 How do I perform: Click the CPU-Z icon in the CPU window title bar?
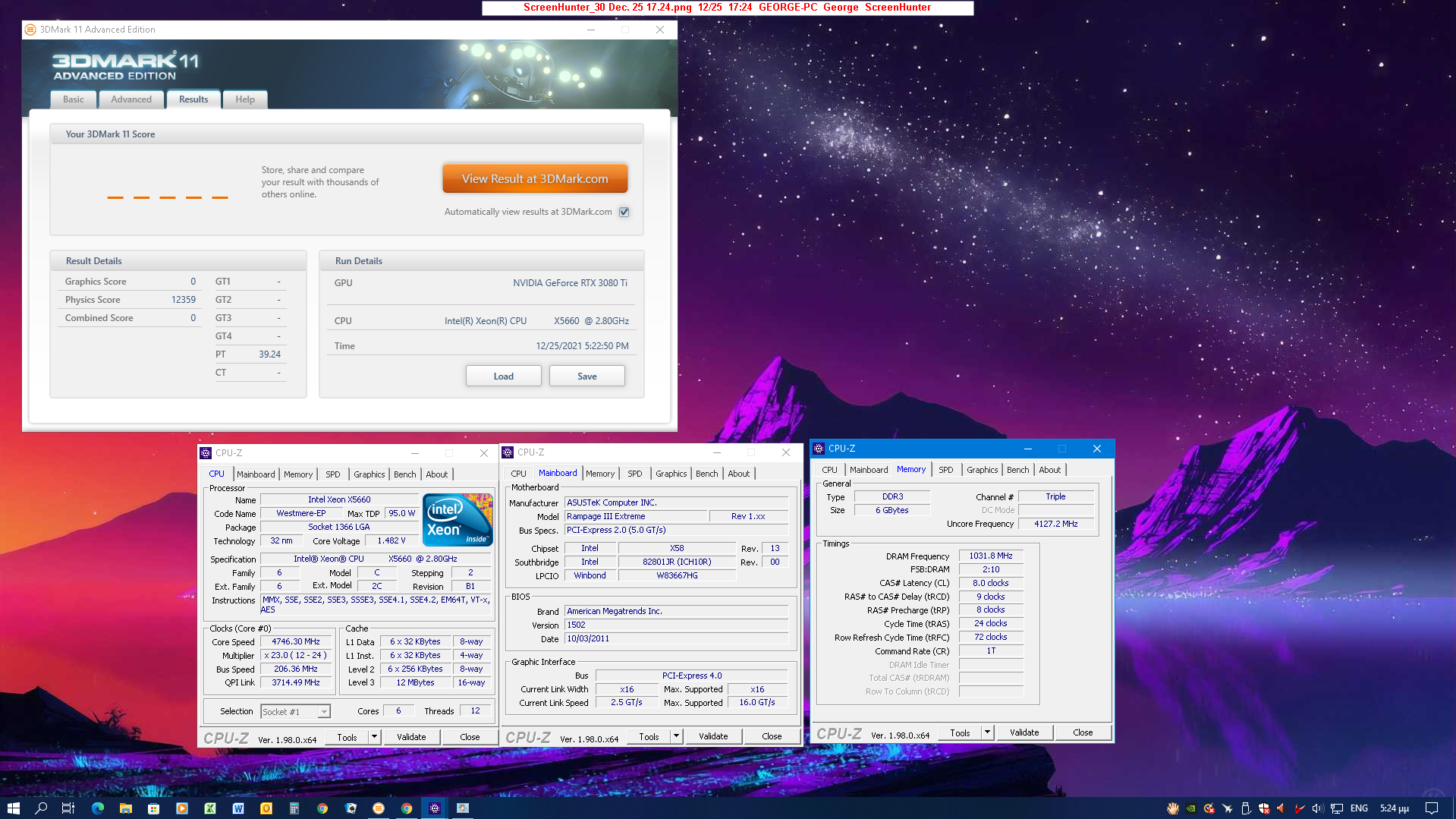point(206,453)
